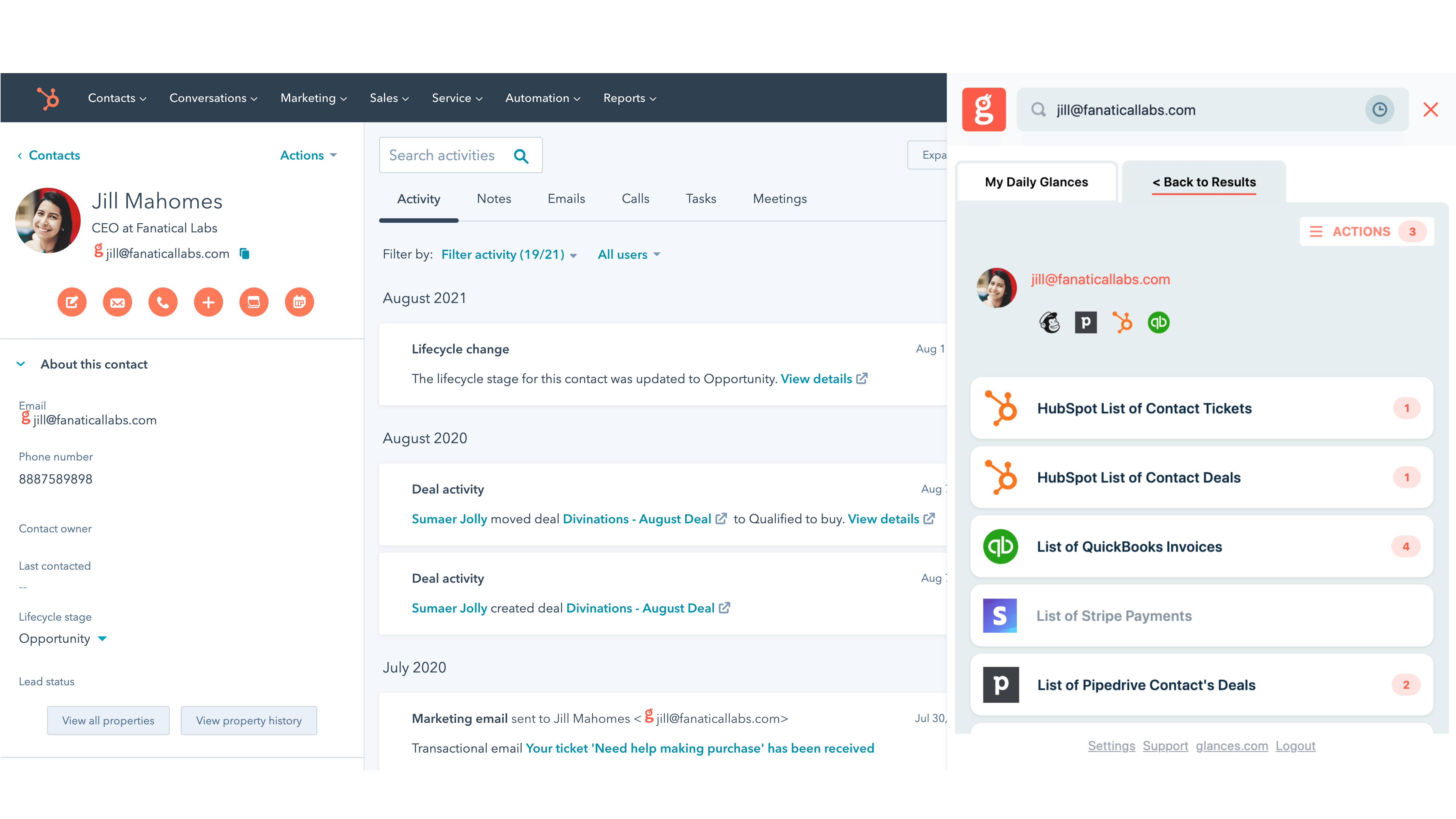Click the QuickBooks app icon under email
The height and width of the screenshot is (819, 1456).
(x=1158, y=323)
